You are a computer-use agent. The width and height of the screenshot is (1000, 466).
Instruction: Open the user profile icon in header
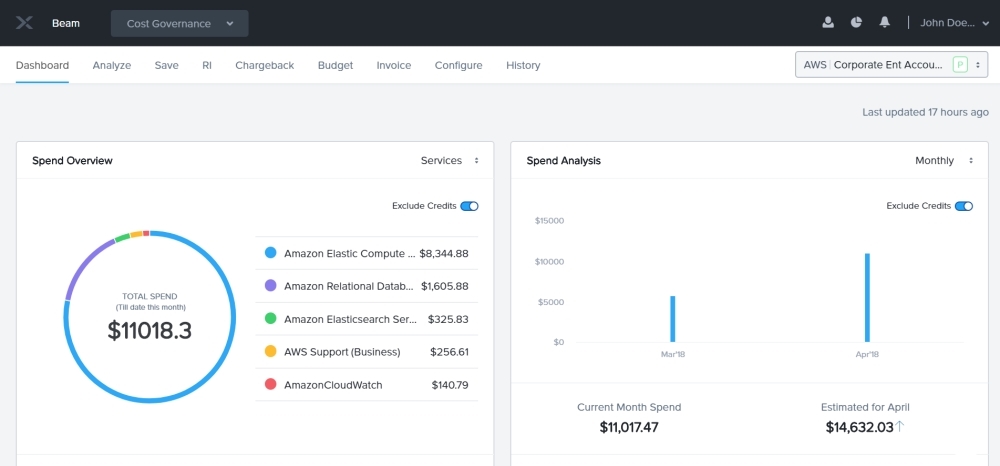[x=828, y=23]
